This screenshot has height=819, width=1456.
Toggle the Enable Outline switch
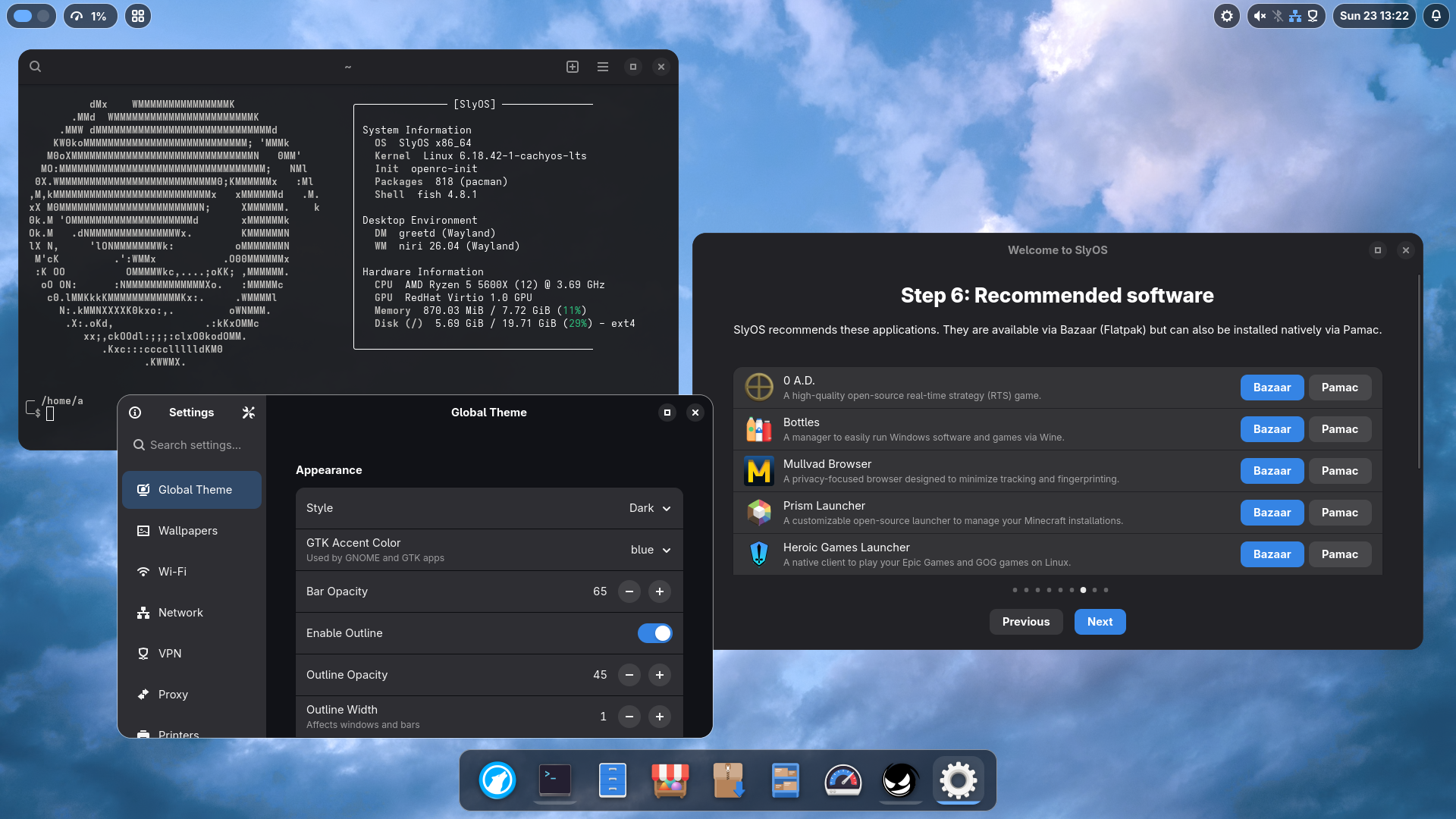click(655, 633)
